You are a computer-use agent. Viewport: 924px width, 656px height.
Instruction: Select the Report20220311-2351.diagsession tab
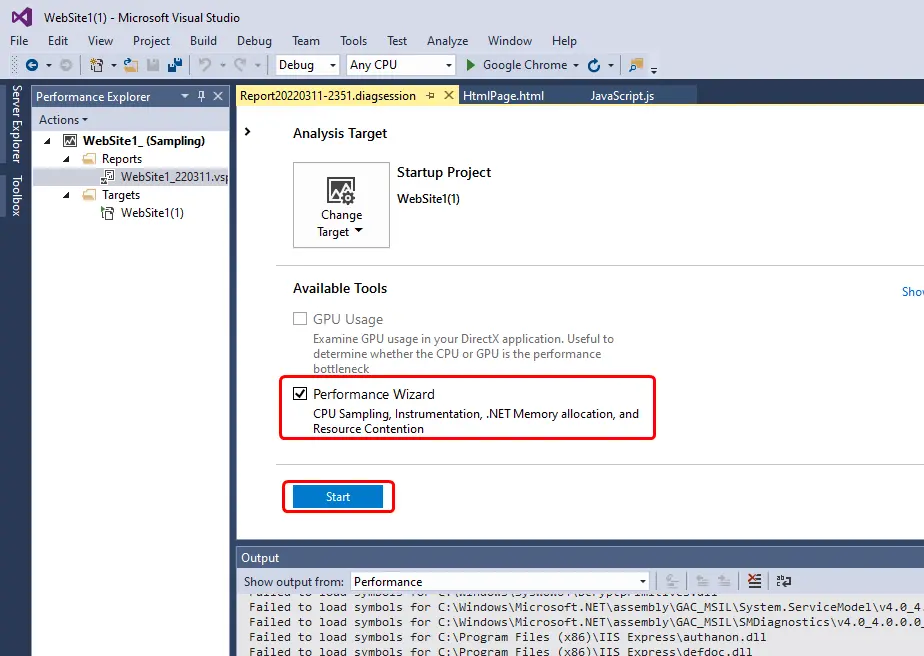pos(328,95)
